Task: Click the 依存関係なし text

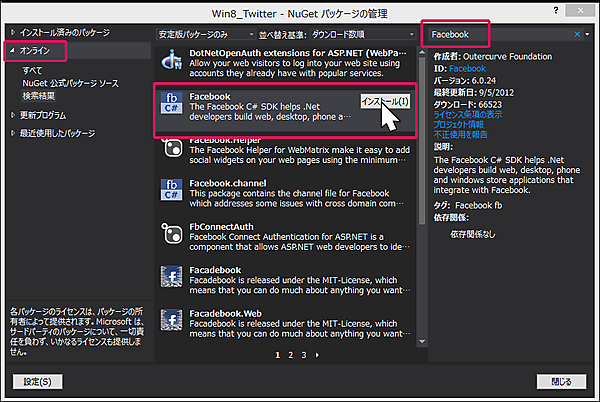Action: point(473,234)
